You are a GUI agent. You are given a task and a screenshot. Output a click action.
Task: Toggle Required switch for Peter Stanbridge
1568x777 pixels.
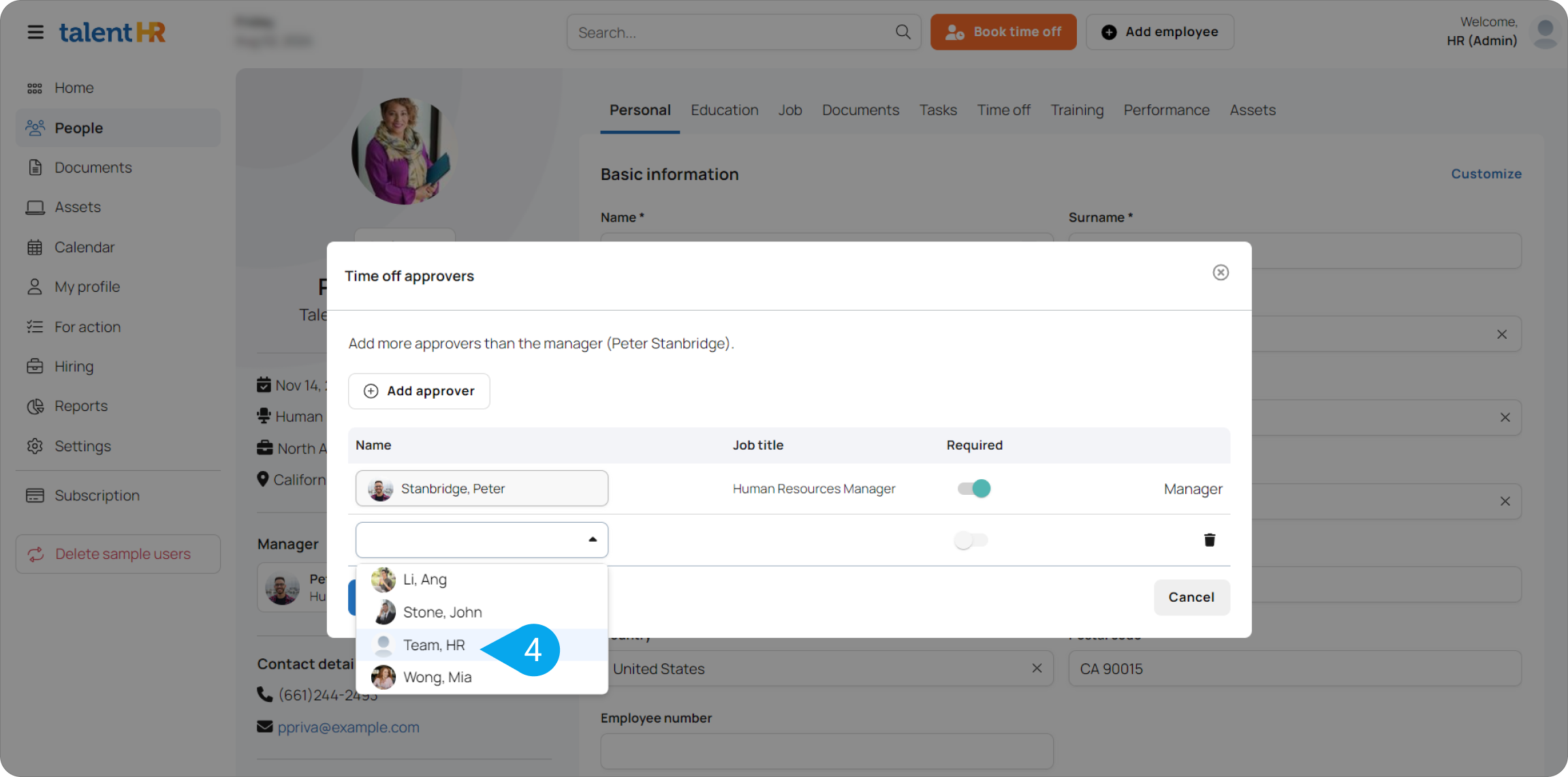[973, 488]
